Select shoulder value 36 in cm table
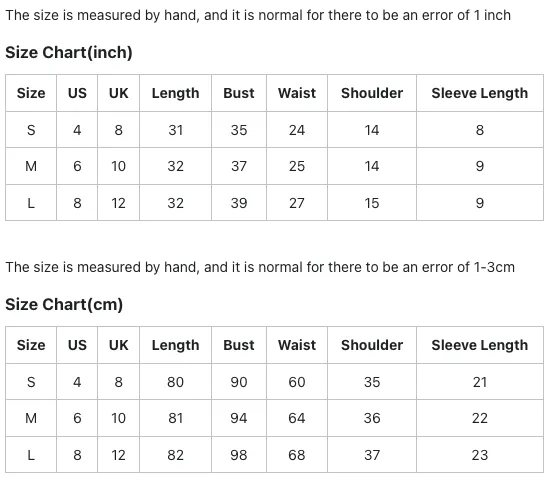 [372, 418]
